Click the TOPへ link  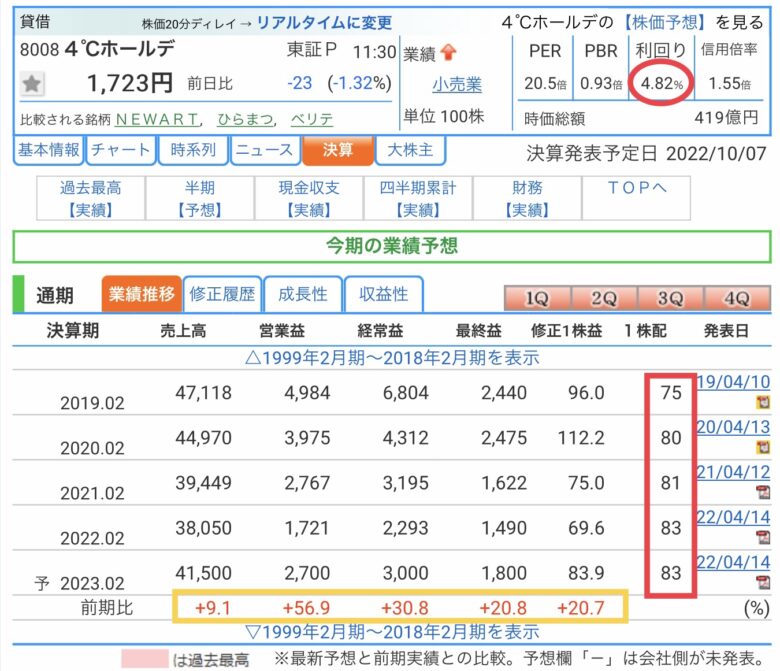click(636, 188)
